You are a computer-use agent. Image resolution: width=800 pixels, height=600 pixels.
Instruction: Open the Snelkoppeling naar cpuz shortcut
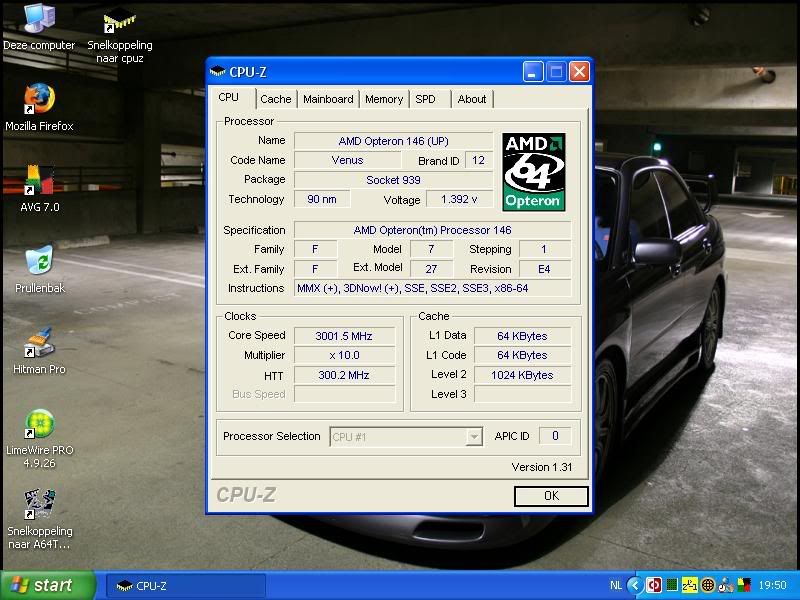[120, 33]
